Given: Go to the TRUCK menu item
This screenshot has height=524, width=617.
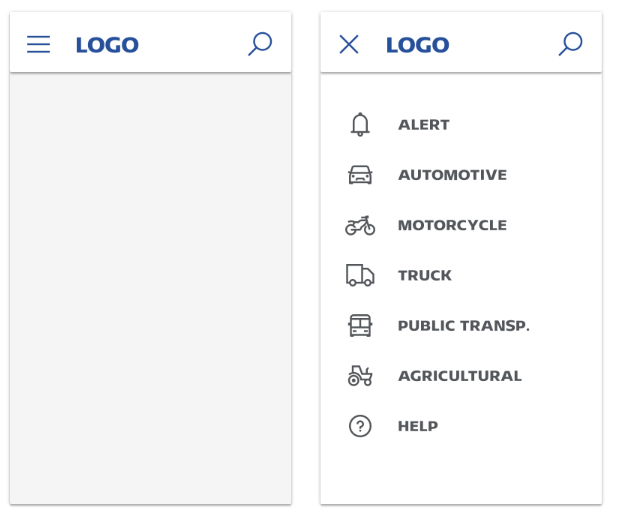Looking at the screenshot, I should pos(425,275).
